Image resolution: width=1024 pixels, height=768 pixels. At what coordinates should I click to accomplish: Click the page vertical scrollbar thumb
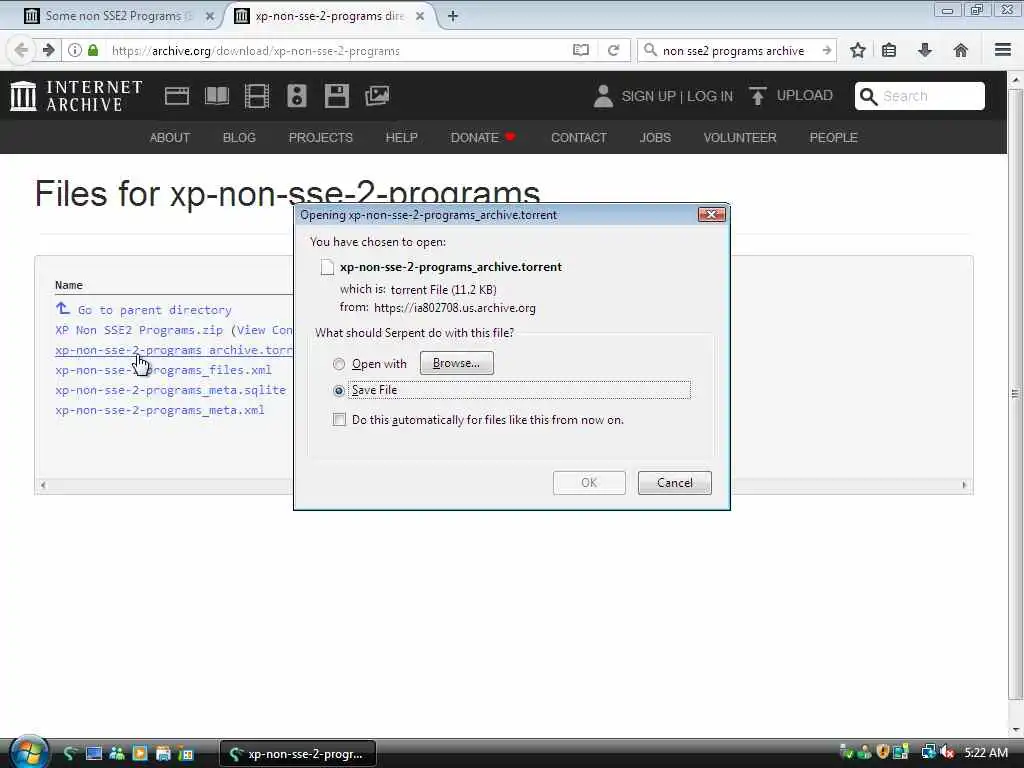tap(1015, 394)
